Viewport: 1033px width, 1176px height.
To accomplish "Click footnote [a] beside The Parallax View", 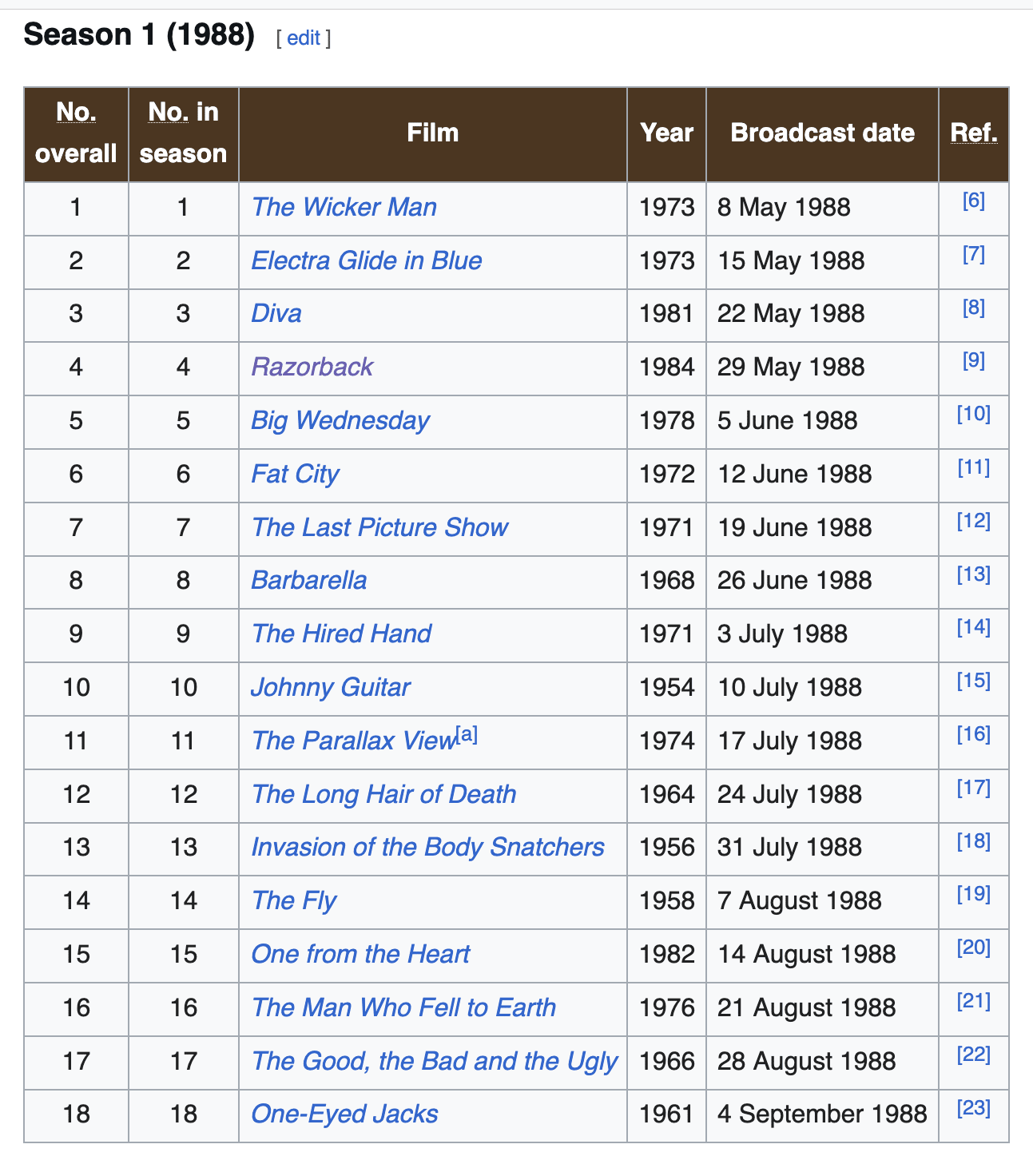I will click(x=467, y=734).
